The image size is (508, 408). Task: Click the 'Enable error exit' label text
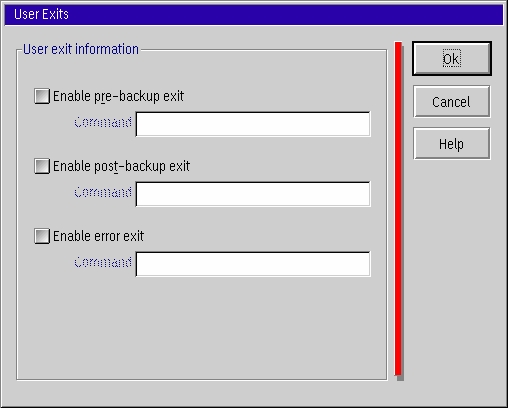point(98,236)
